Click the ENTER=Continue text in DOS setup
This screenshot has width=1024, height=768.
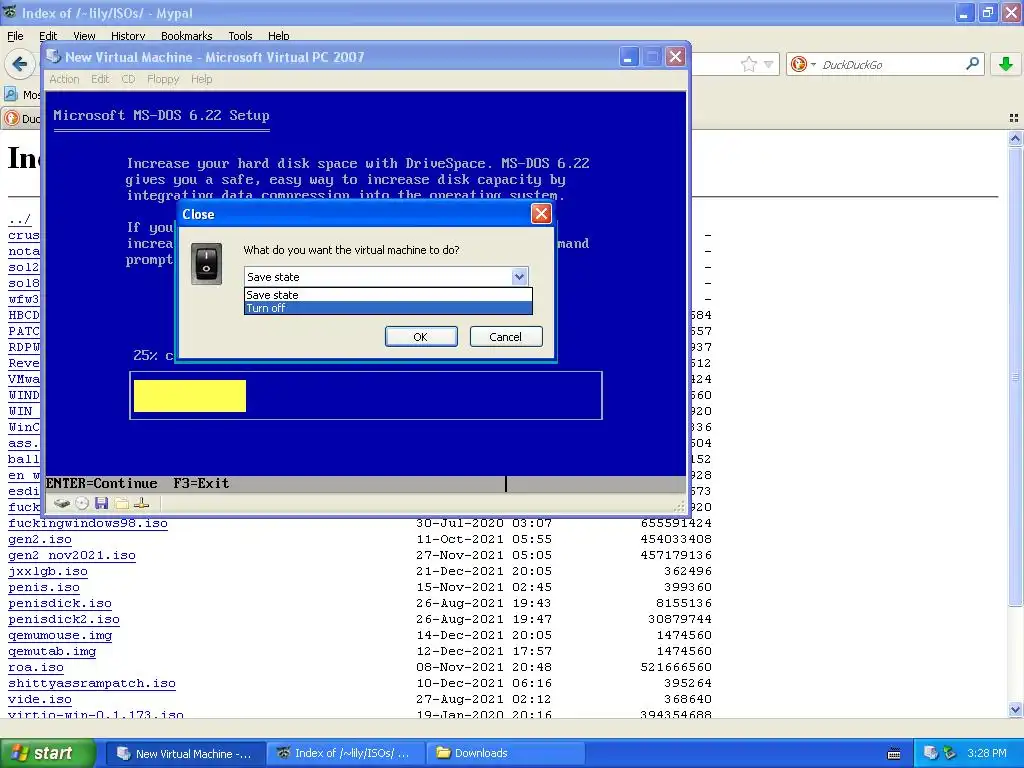pos(102,483)
